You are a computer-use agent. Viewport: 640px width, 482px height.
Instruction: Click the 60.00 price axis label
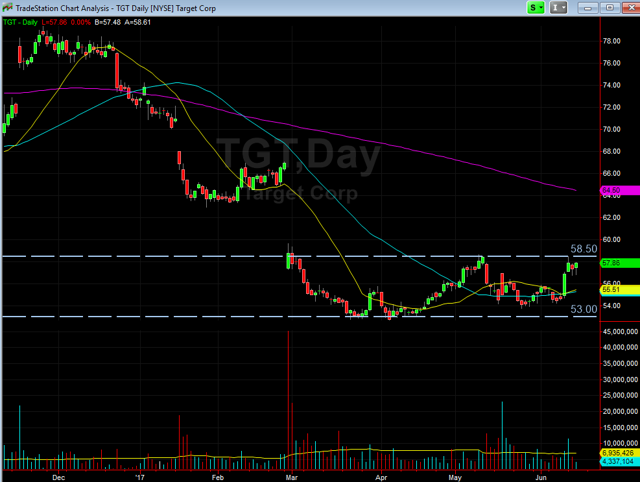(x=611, y=239)
